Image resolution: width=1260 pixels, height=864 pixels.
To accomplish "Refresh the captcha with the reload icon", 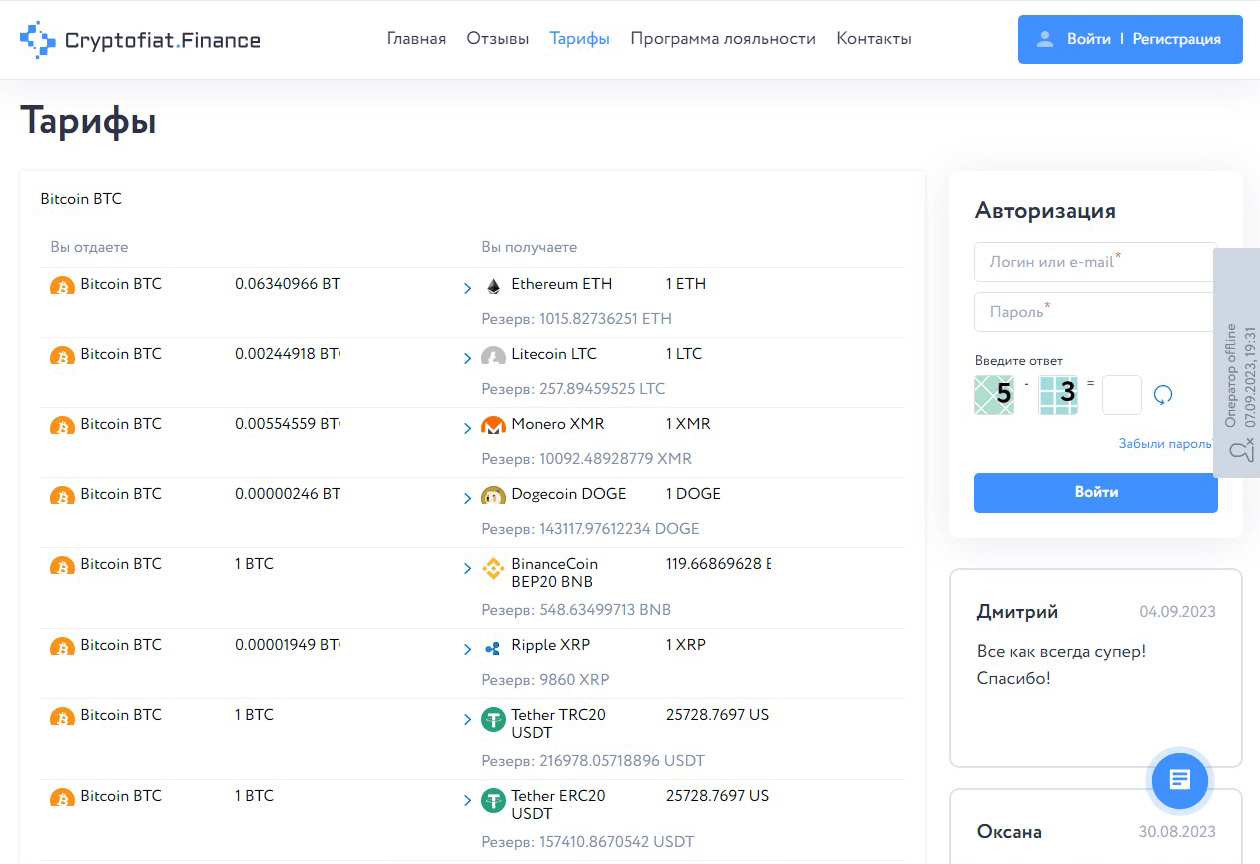I will 1162,395.
